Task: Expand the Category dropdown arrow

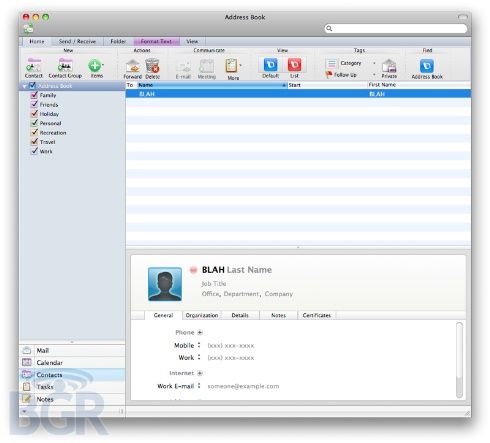Action: pos(374,63)
